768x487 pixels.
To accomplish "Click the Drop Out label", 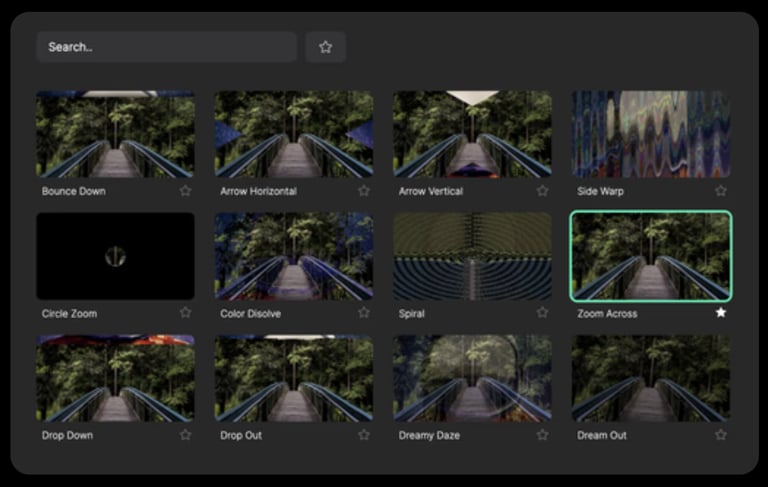I will click(x=241, y=436).
